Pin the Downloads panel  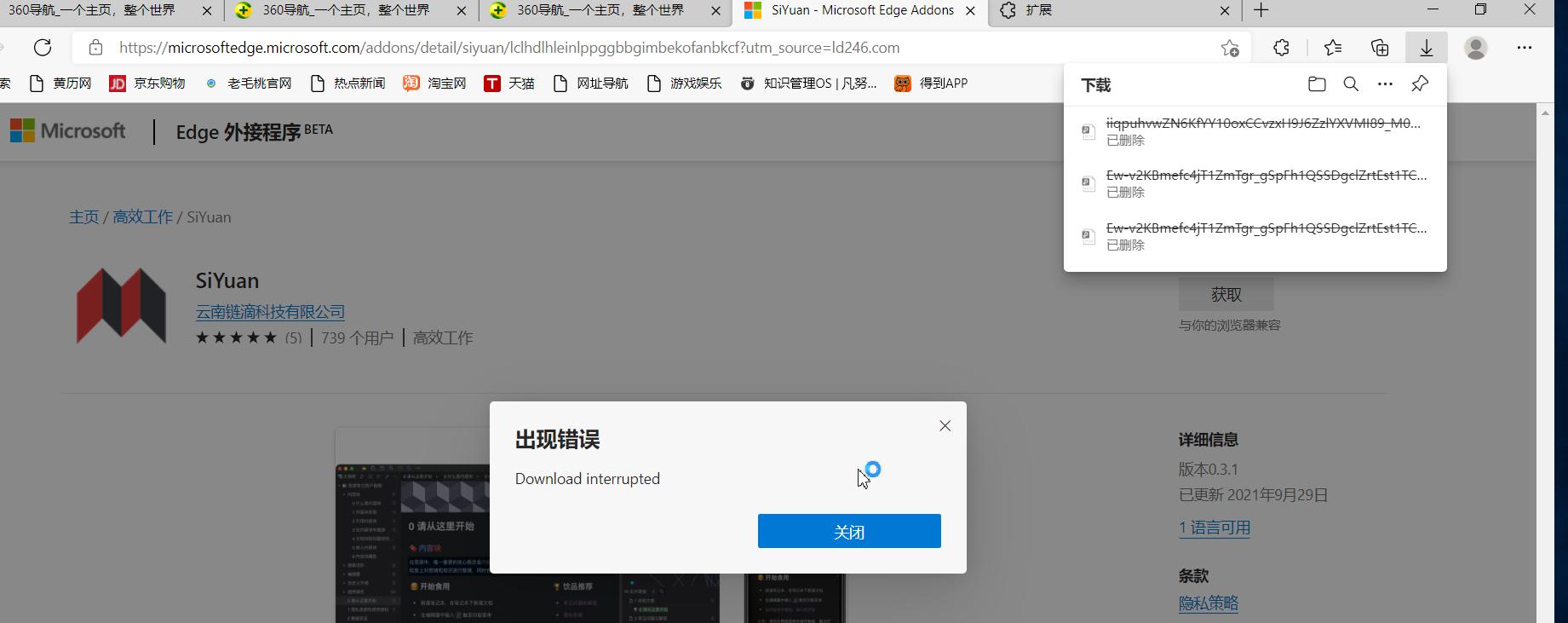pos(1420,84)
